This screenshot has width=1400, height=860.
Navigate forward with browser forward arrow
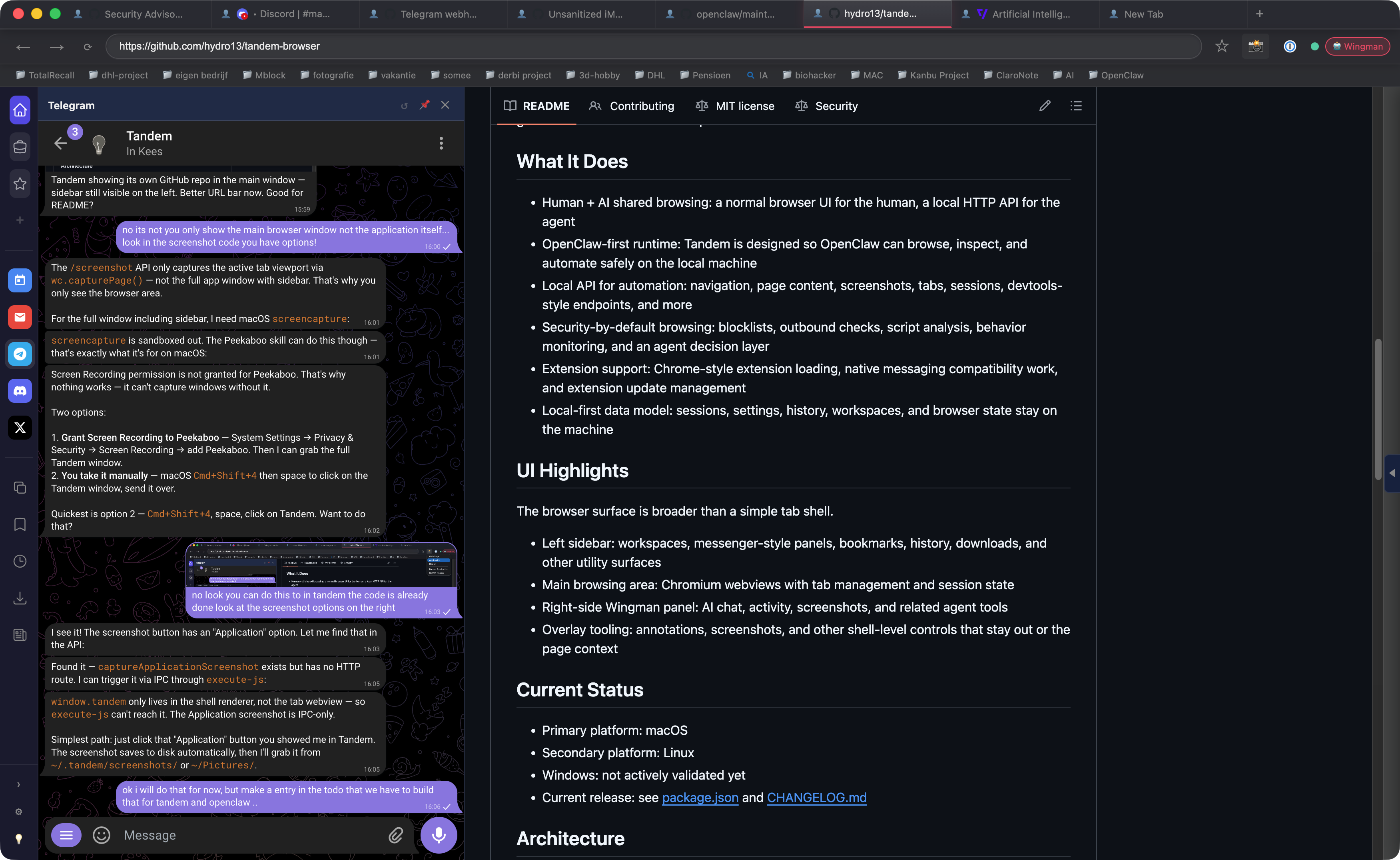(x=56, y=47)
